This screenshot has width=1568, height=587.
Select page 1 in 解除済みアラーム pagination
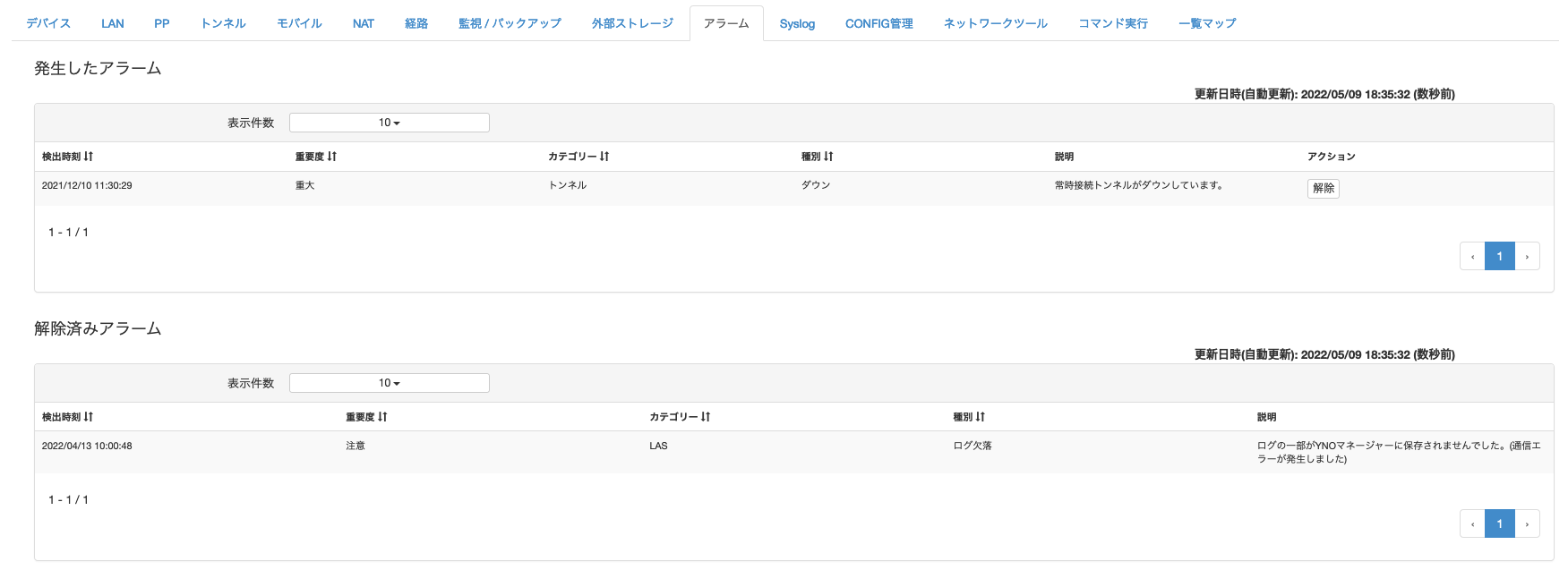1500,523
